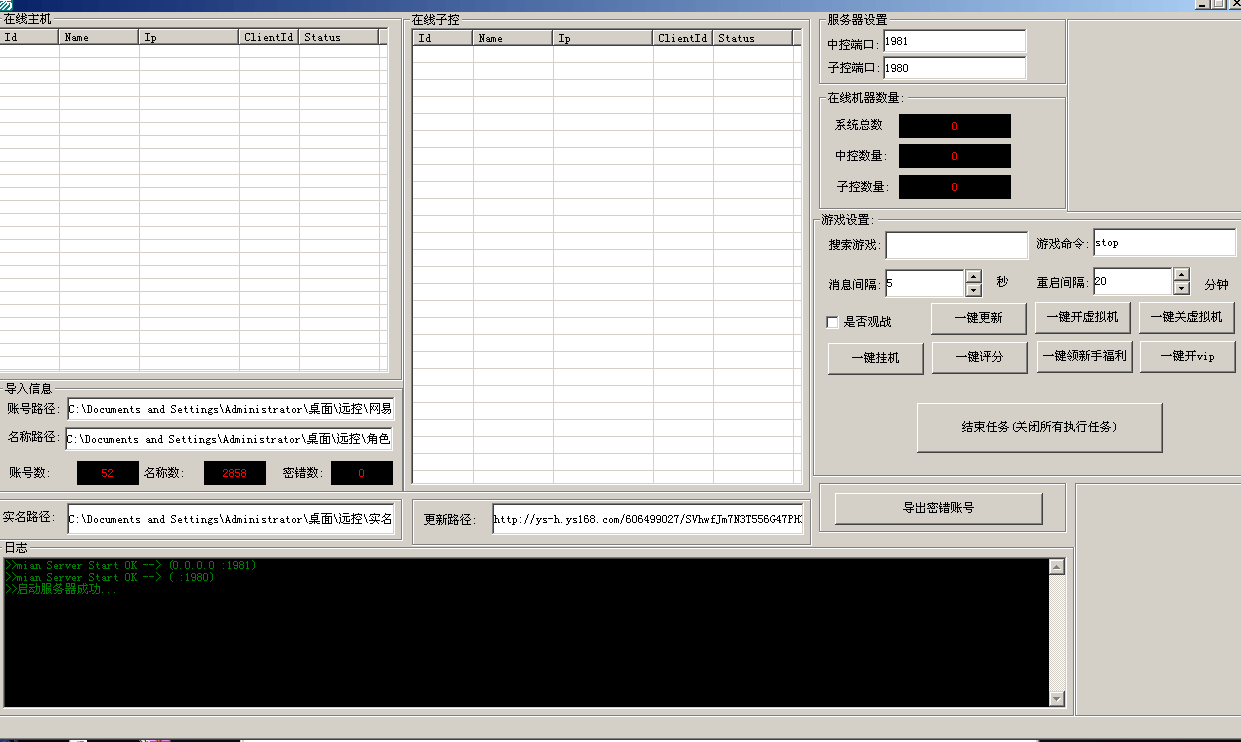End all tasks with 结束任务 button

(1039, 428)
